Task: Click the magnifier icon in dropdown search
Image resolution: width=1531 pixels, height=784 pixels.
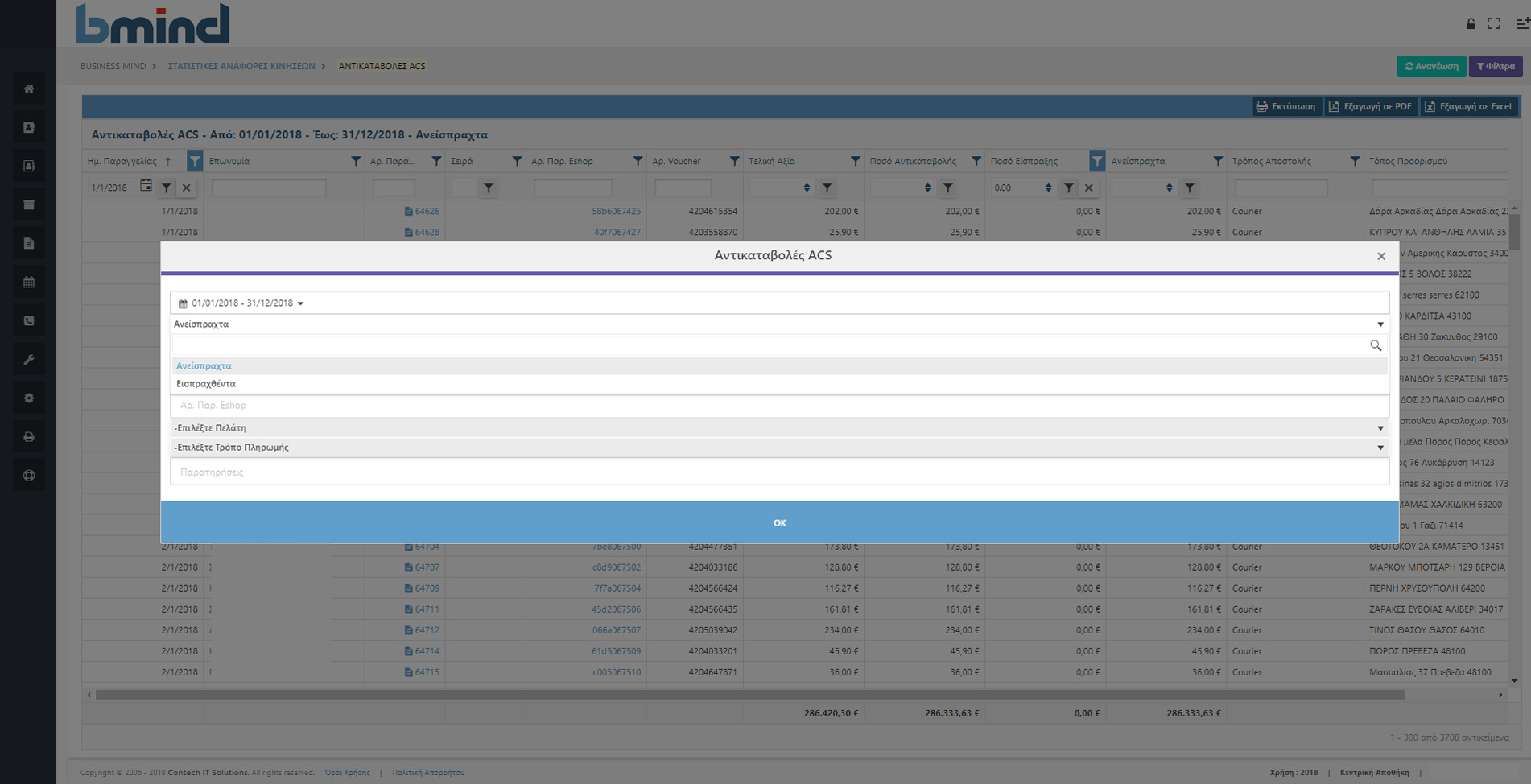Action: pos(1376,345)
